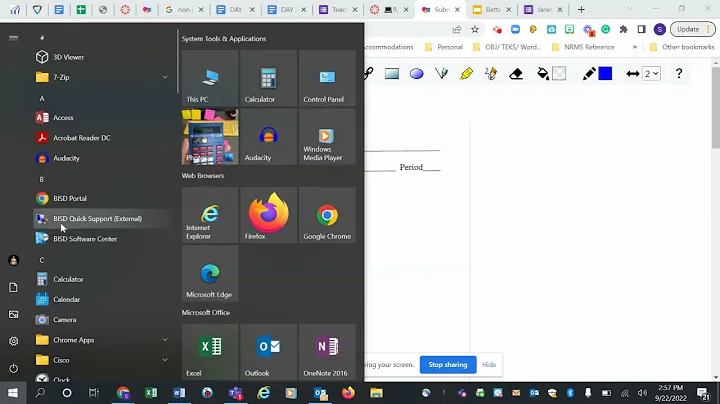
Task: Open the NRMS Reference bookmarks folder
Action: click(583, 47)
